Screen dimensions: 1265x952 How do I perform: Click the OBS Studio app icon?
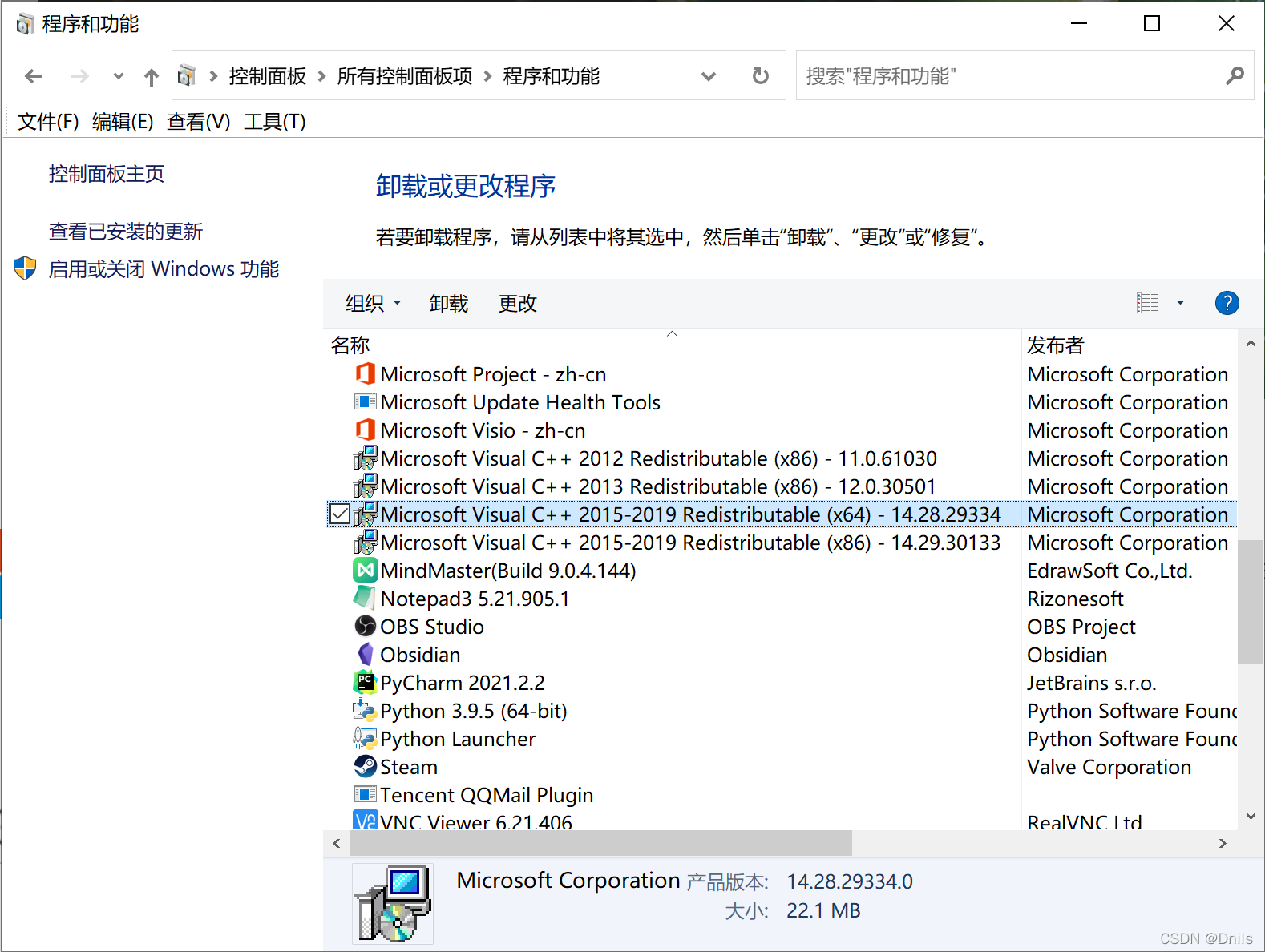point(365,626)
